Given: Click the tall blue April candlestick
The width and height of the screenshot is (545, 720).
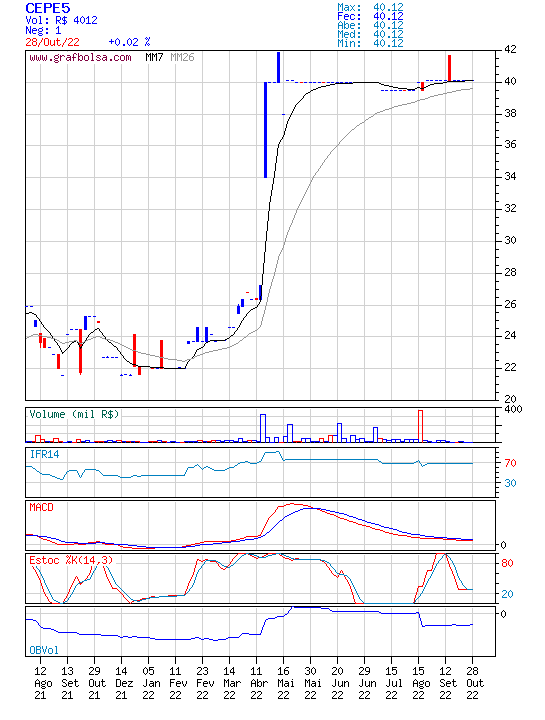Looking at the screenshot, I should (x=265, y=129).
